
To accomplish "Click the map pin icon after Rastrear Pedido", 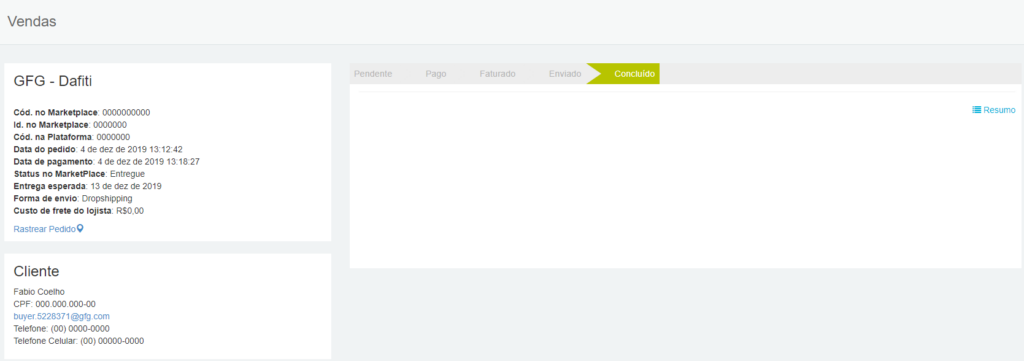I will pos(80,229).
